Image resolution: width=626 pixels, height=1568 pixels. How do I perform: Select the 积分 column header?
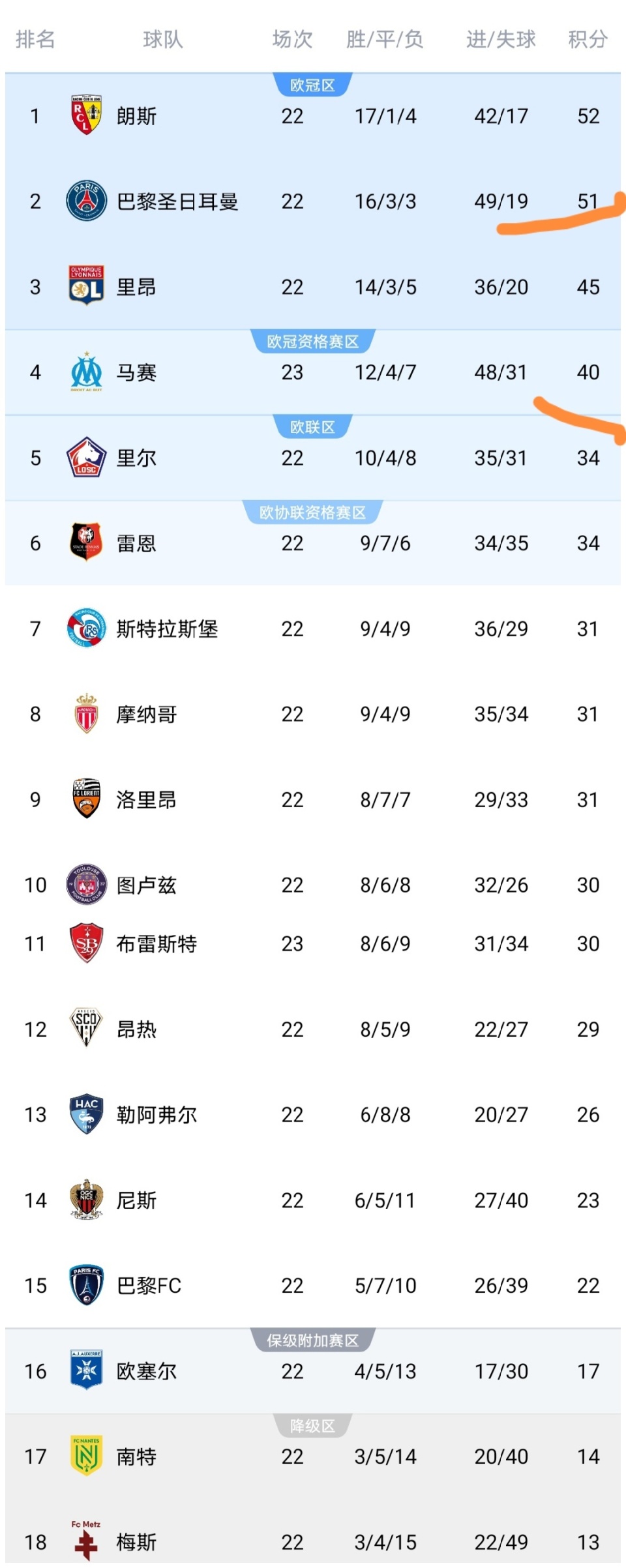[588, 40]
